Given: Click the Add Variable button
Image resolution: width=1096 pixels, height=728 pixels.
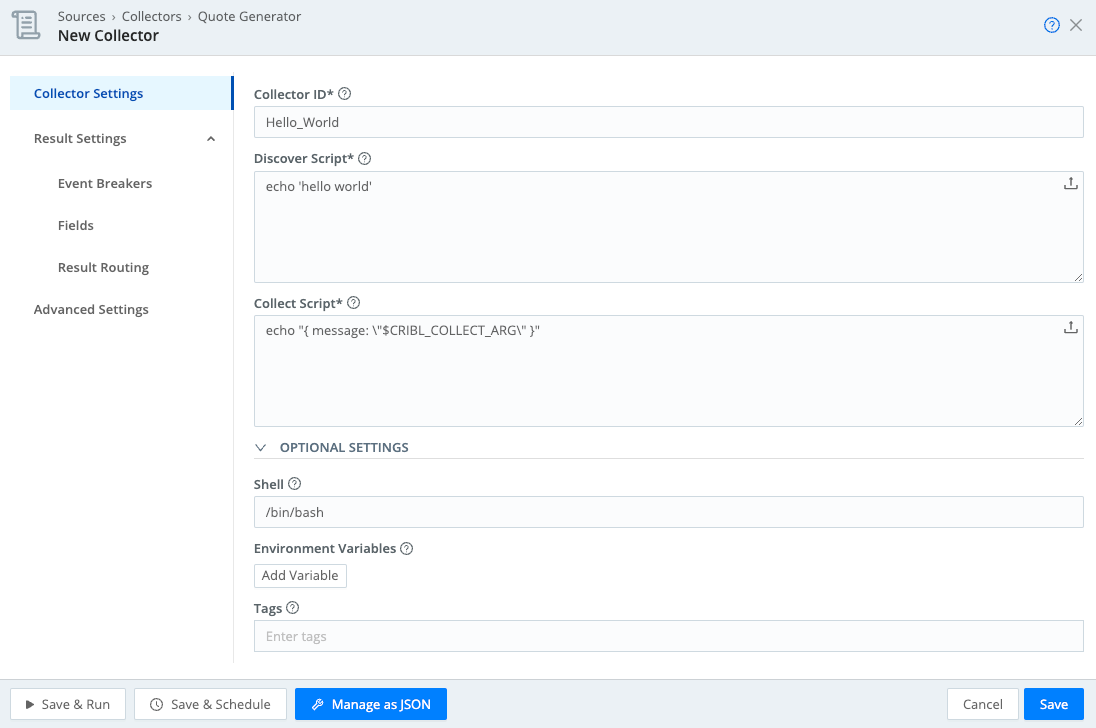Looking at the screenshot, I should click(x=300, y=576).
